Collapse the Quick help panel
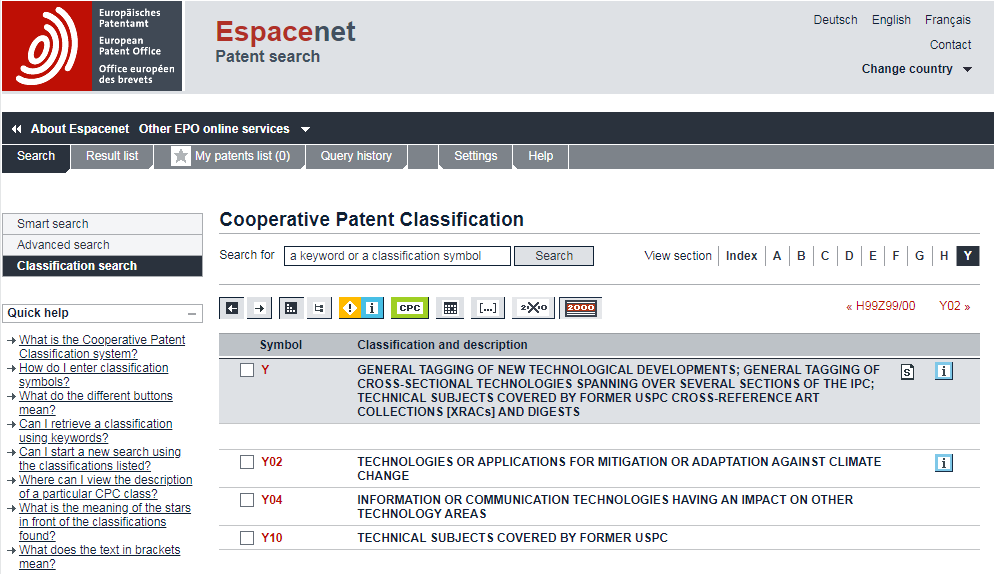Viewport: 994px width, 574px height. 192,313
